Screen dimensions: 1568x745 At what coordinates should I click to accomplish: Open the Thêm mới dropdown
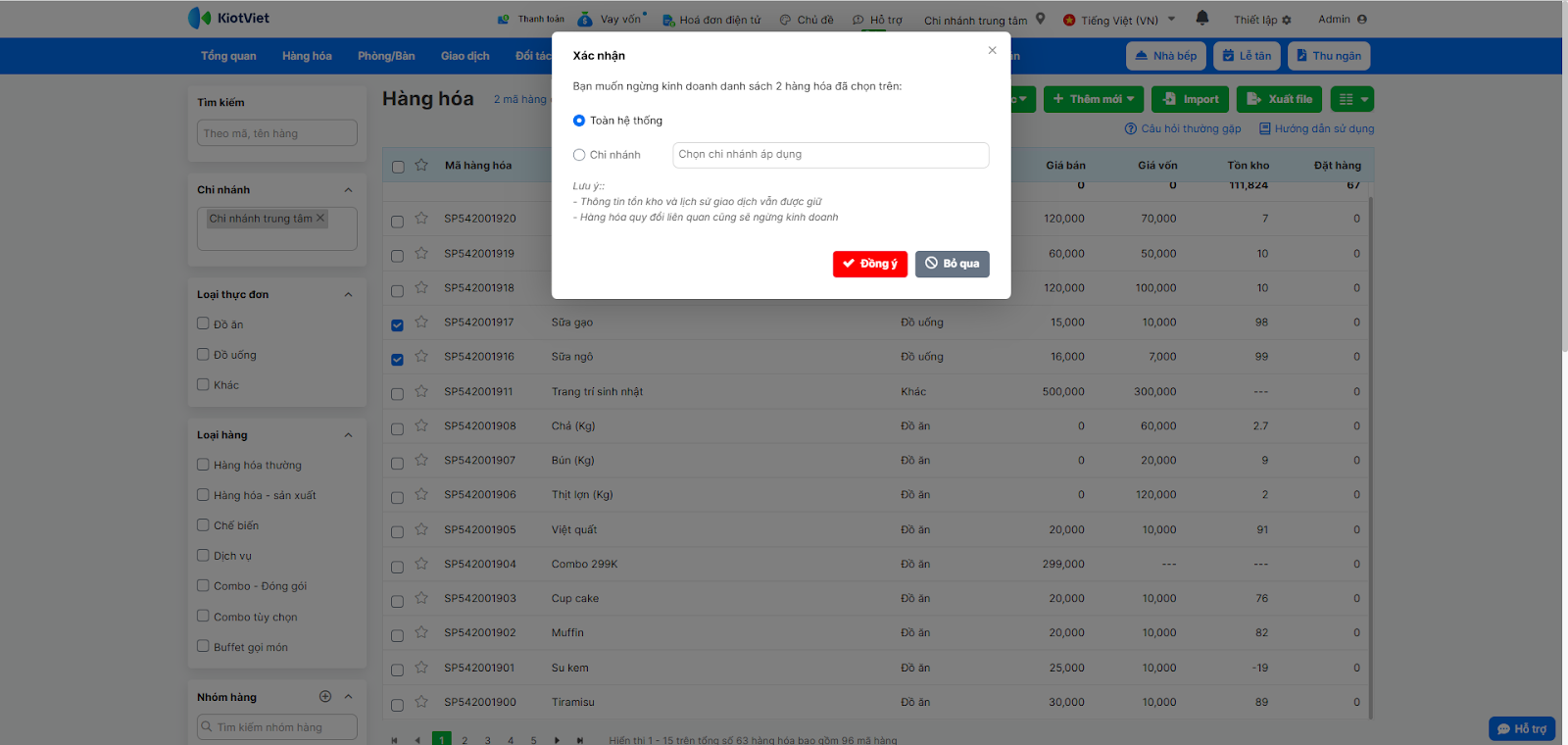tap(1093, 99)
